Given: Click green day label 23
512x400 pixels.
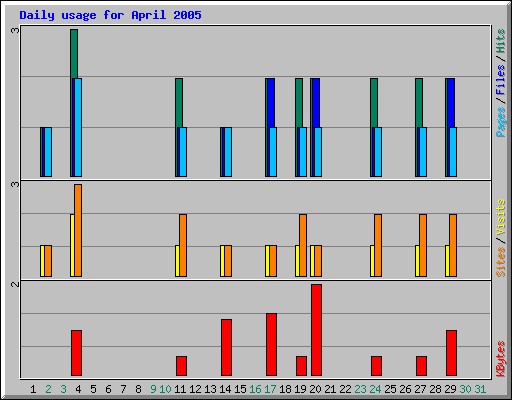Looking at the screenshot, I should (x=360, y=389).
